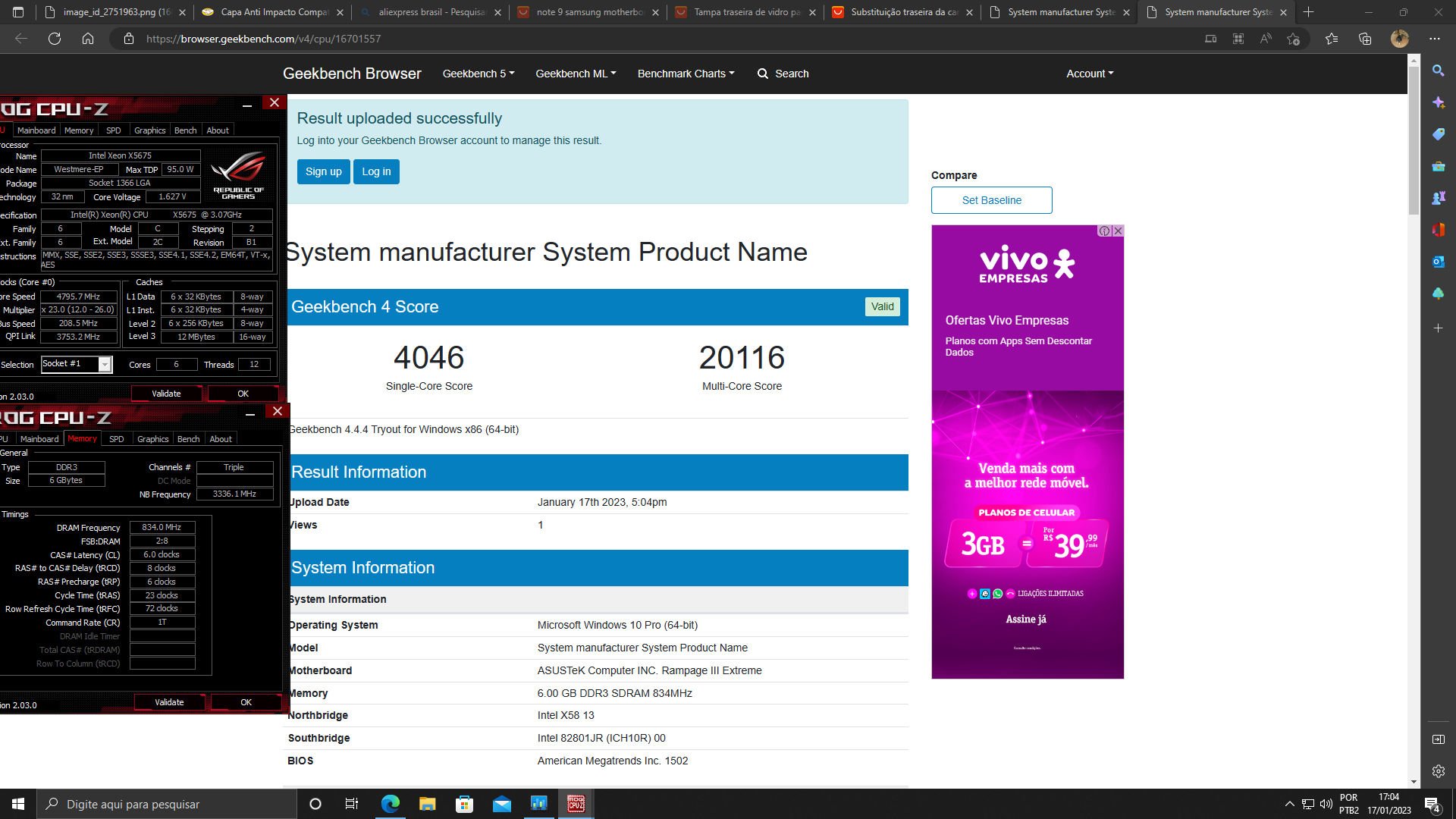Image resolution: width=1456 pixels, height=819 pixels.
Task: Reload the Geekbench page
Action: coord(55,39)
